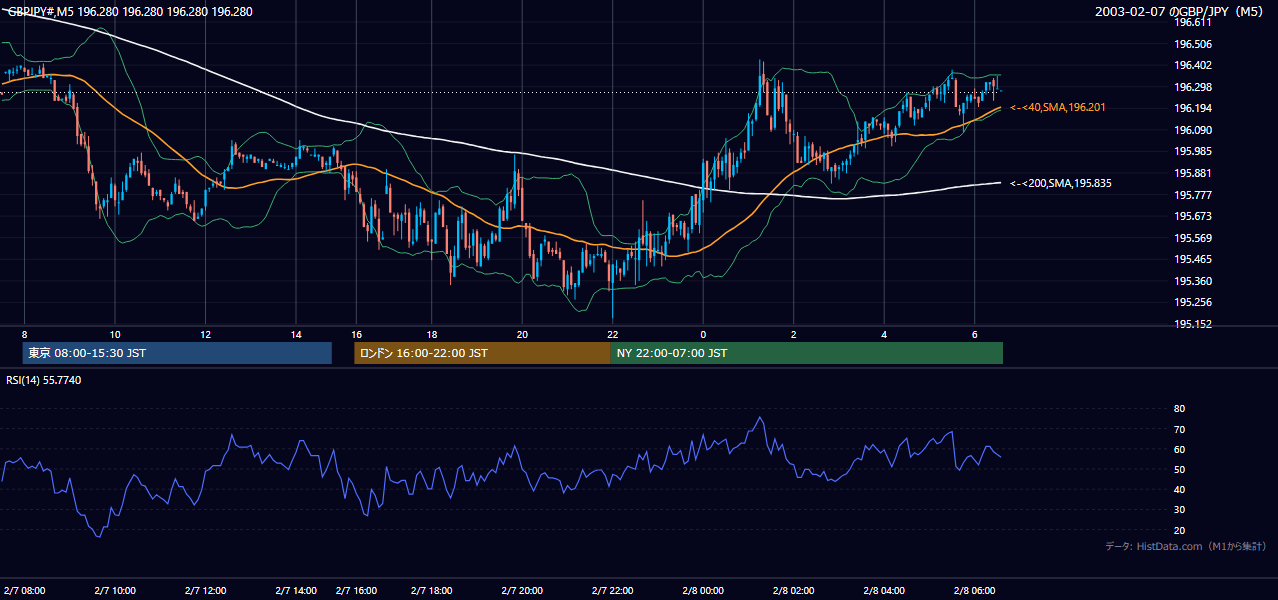Image resolution: width=1278 pixels, height=600 pixels.
Task: Click the 196.090 price axis label
Action: (1192, 130)
